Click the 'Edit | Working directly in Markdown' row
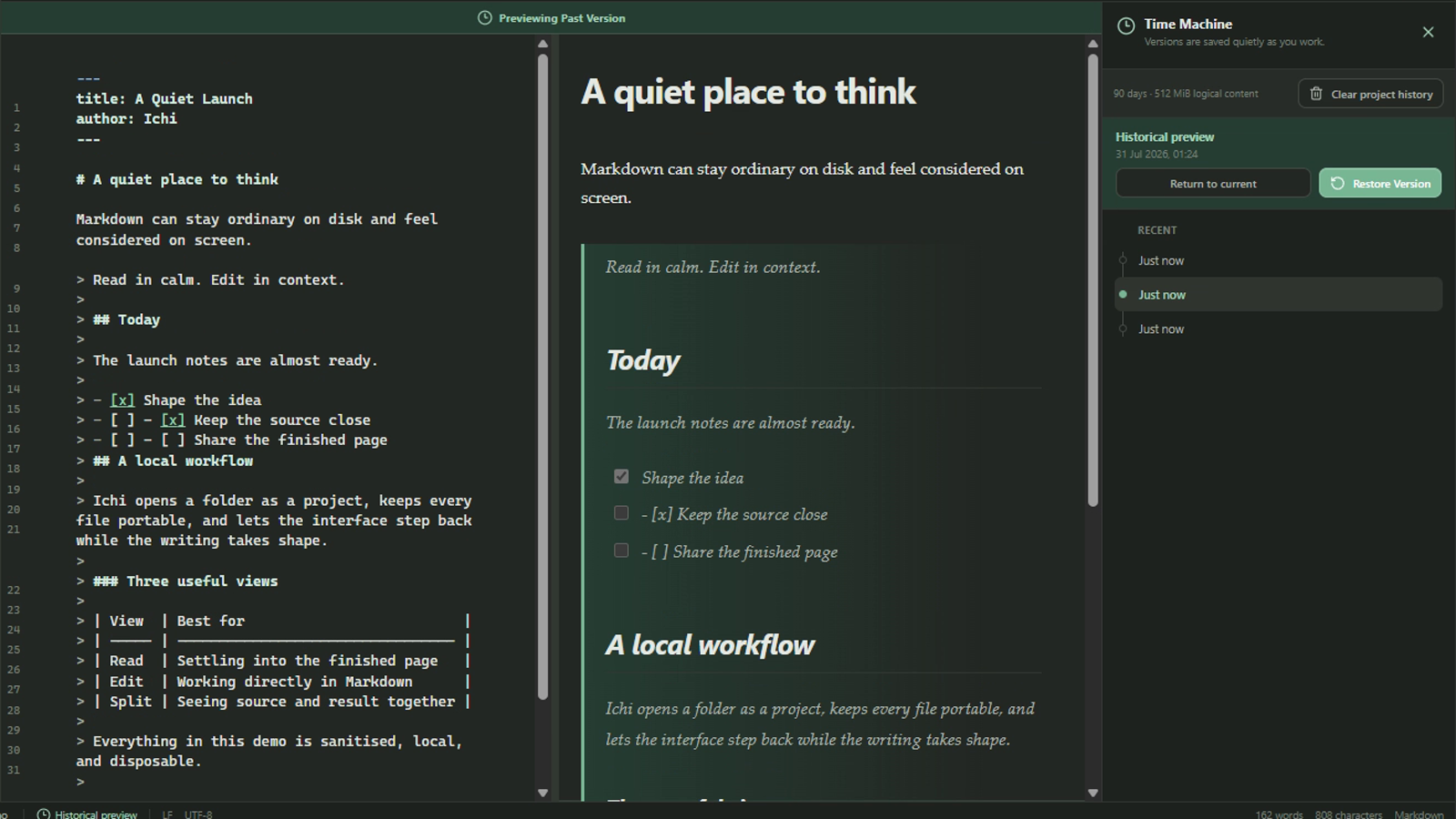The height and width of the screenshot is (819, 1456). coord(274,681)
